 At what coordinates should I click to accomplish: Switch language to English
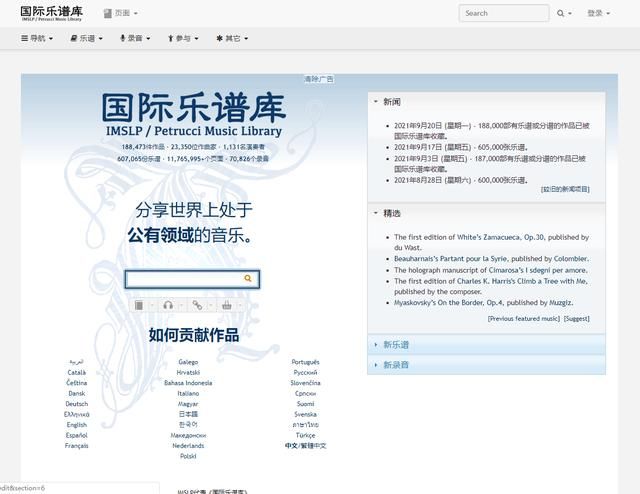pyautogui.click(x=77, y=425)
